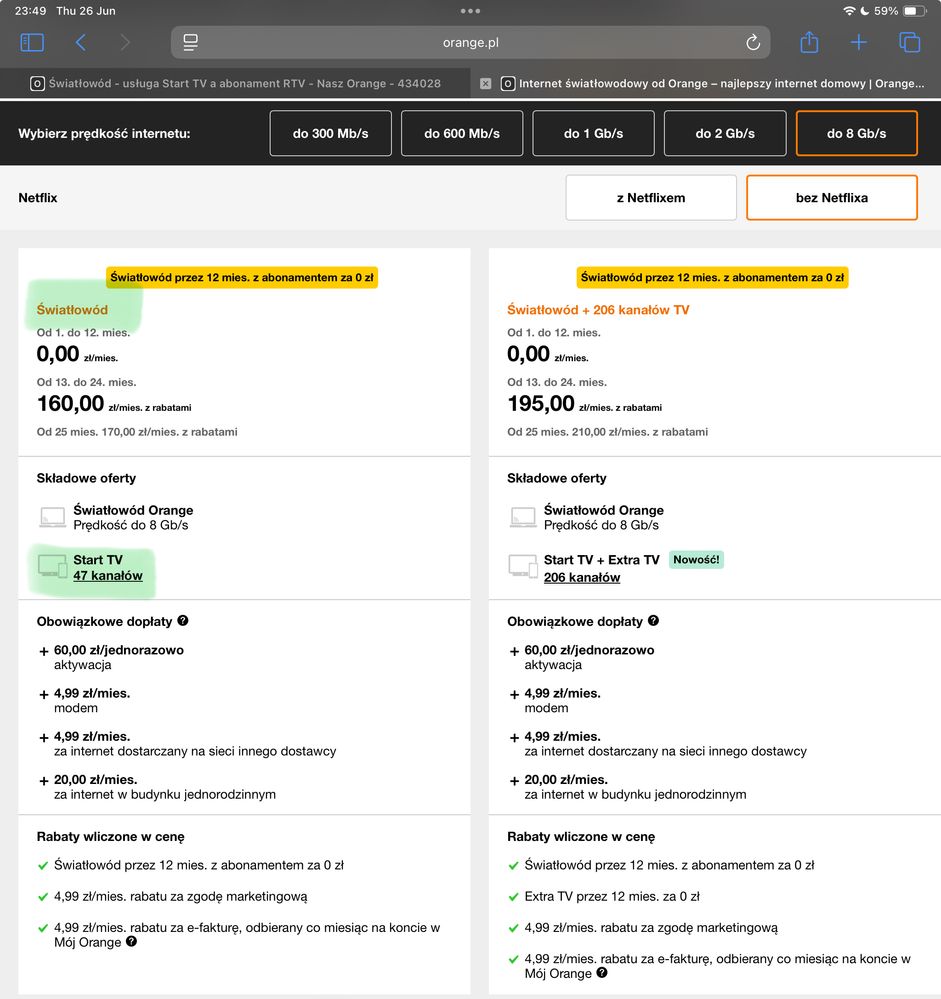
Task: Close the Internet światłowodowy tab
Action: pyautogui.click(x=486, y=84)
